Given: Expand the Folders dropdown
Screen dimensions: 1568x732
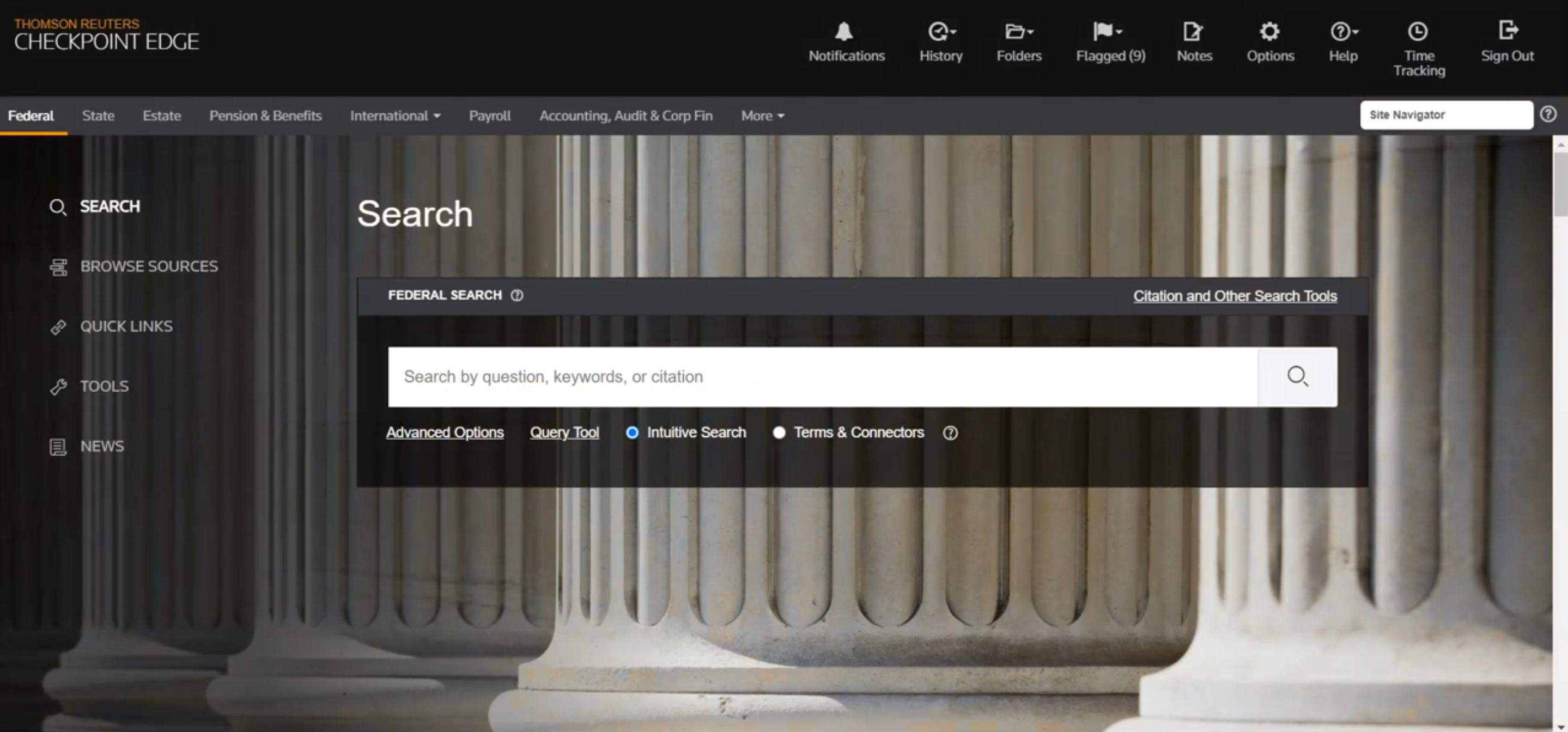Looking at the screenshot, I should [x=1019, y=32].
